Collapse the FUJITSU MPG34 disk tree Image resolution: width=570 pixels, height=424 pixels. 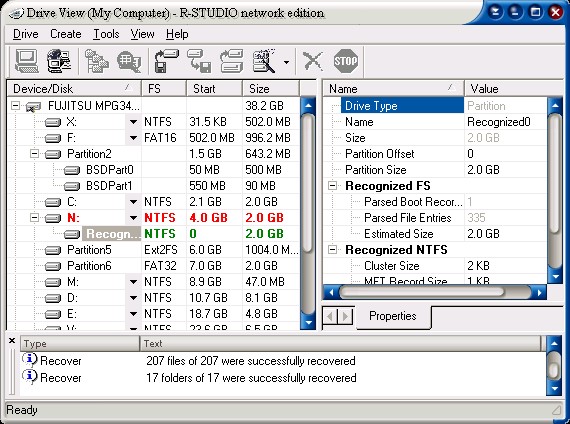pyautogui.click(x=15, y=106)
